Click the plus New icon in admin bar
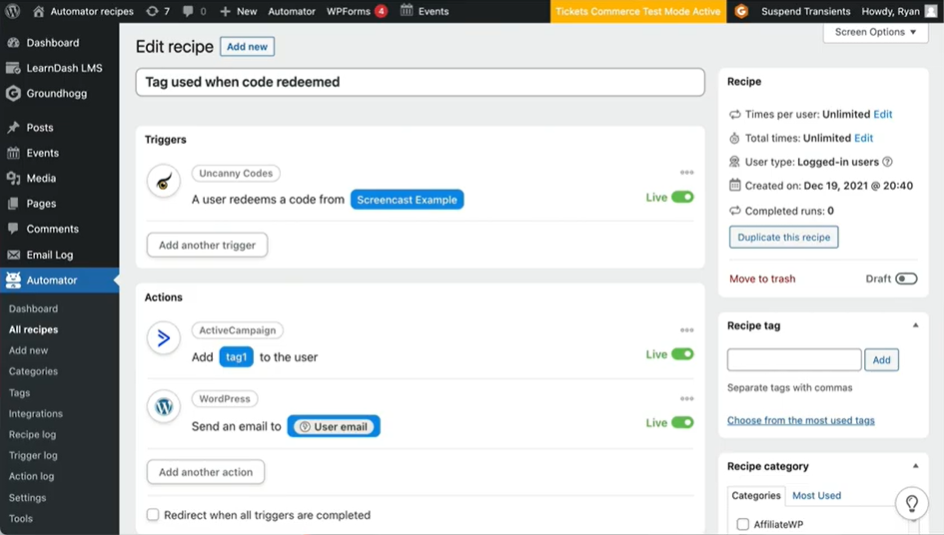 225,11
